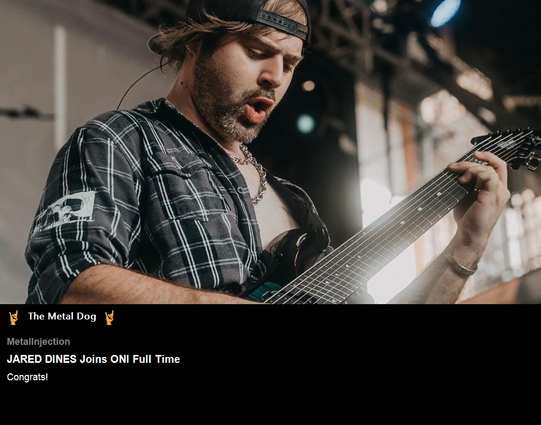541x425 pixels.
Task: Open the JARED DINES Joins ONI headline
Action: pyautogui.click(x=93, y=359)
